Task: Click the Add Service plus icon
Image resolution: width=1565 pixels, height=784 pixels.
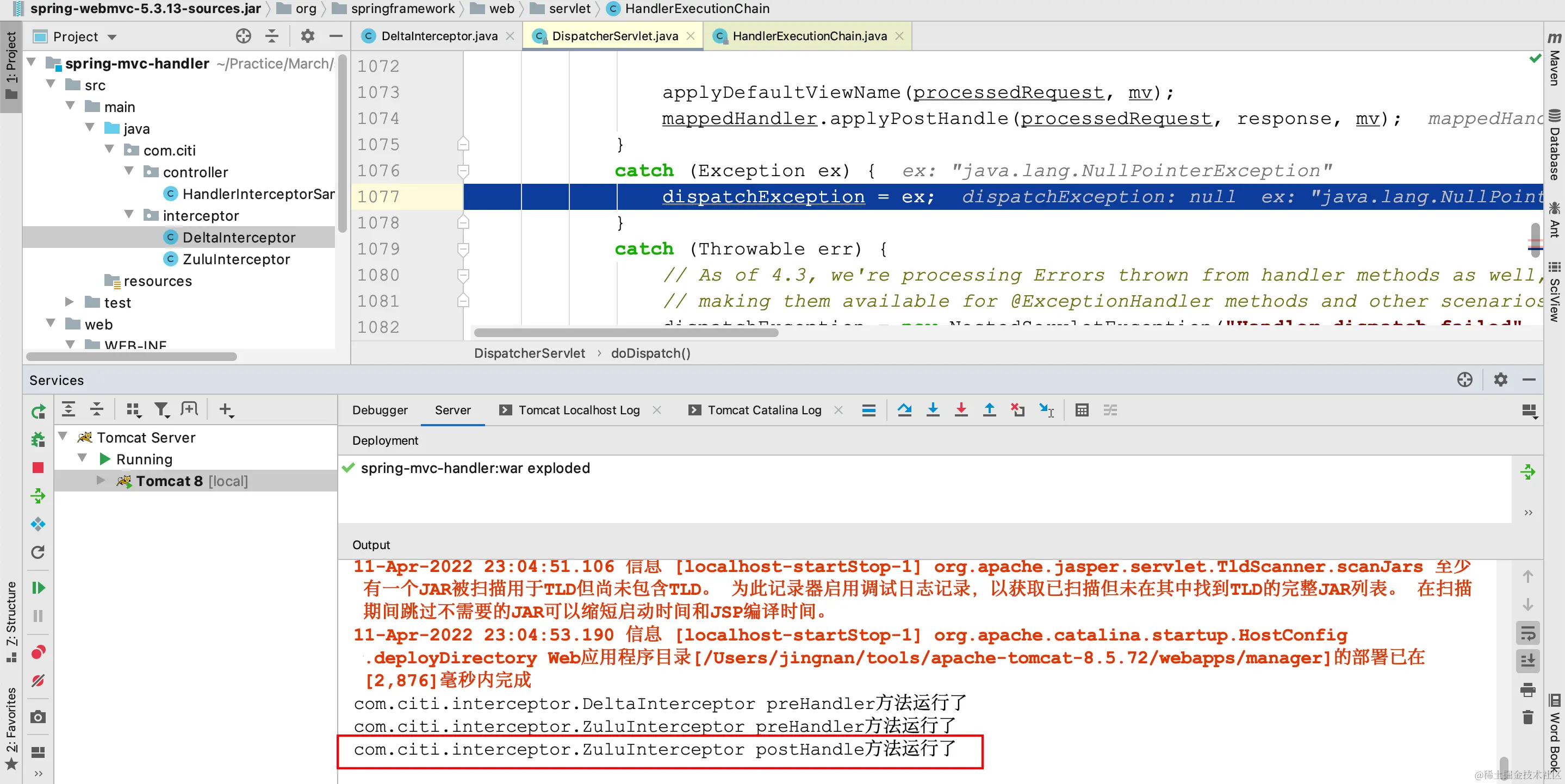Action: click(x=226, y=410)
